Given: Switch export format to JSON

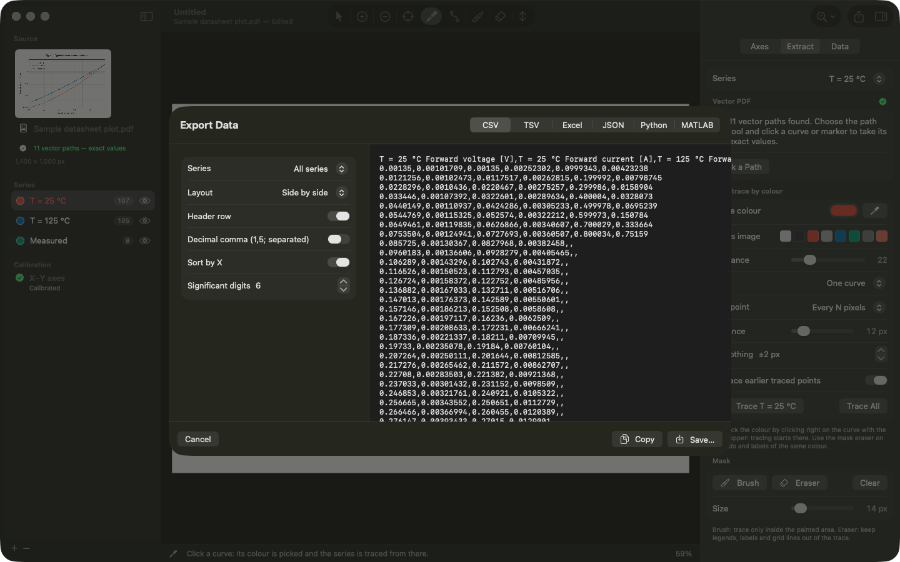Looking at the screenshot, I should coord(613,125).
